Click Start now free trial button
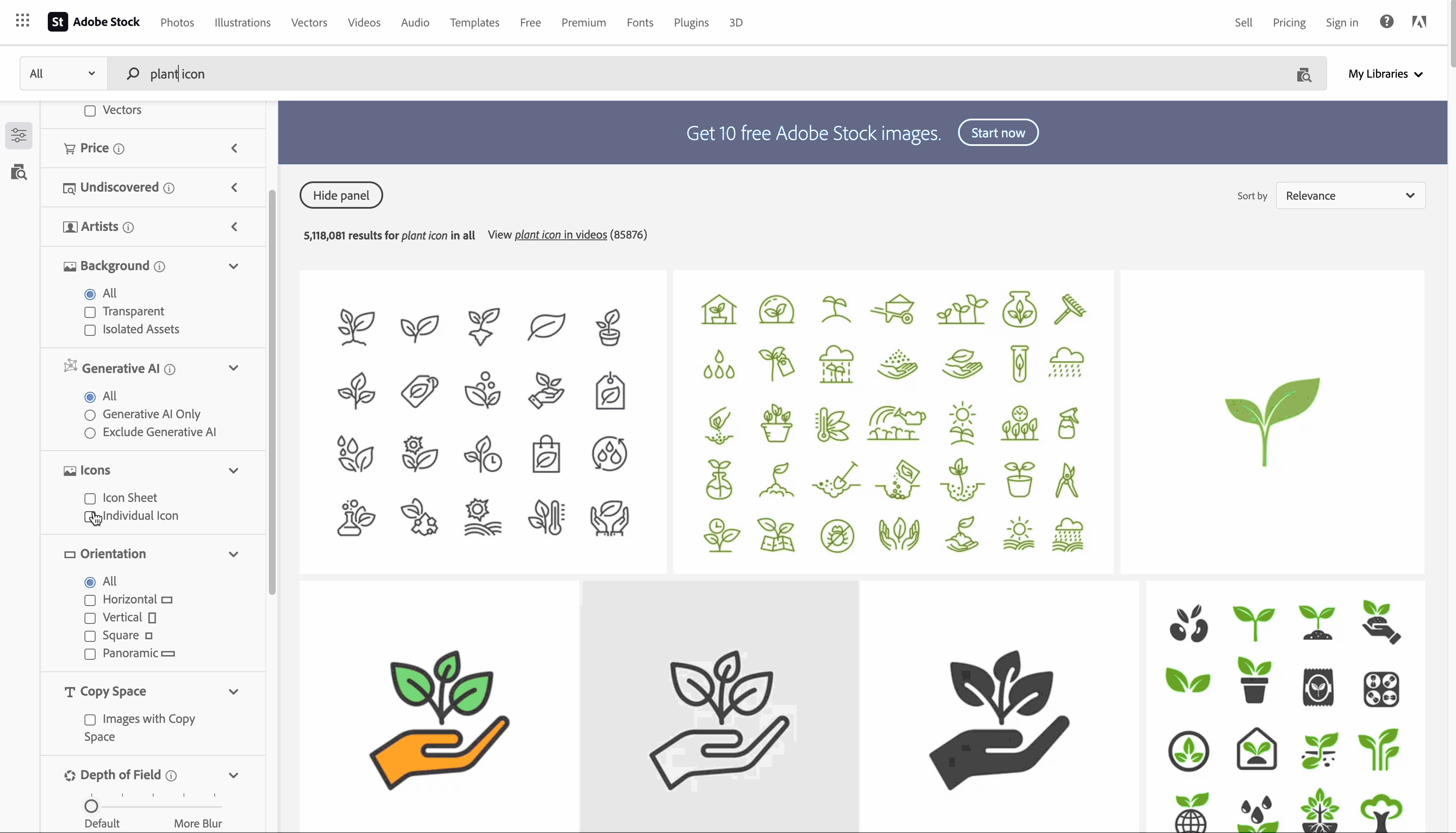This screenshot has width=1456, height=833. click(998, 131)
